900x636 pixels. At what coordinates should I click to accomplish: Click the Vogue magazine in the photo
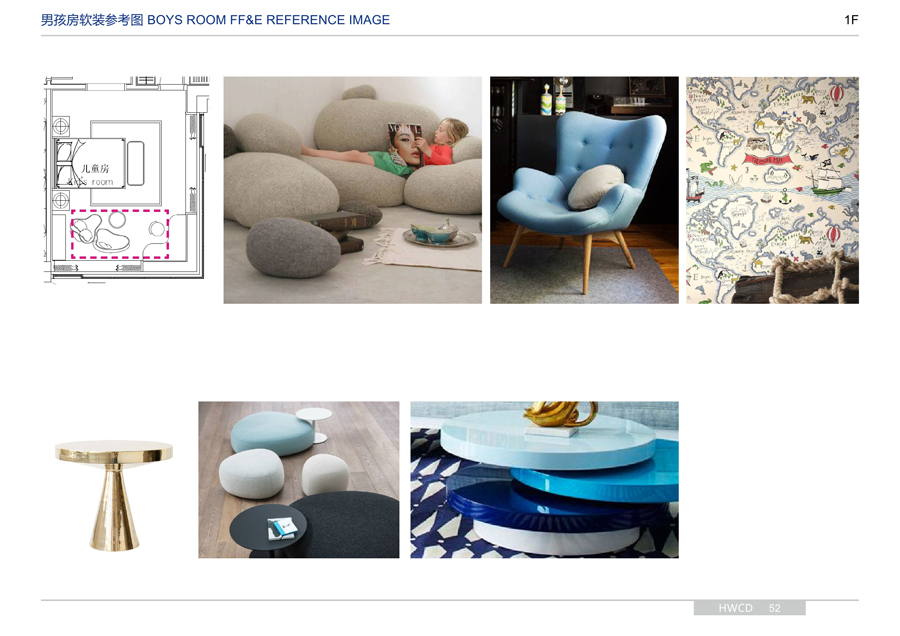[405, 144]
